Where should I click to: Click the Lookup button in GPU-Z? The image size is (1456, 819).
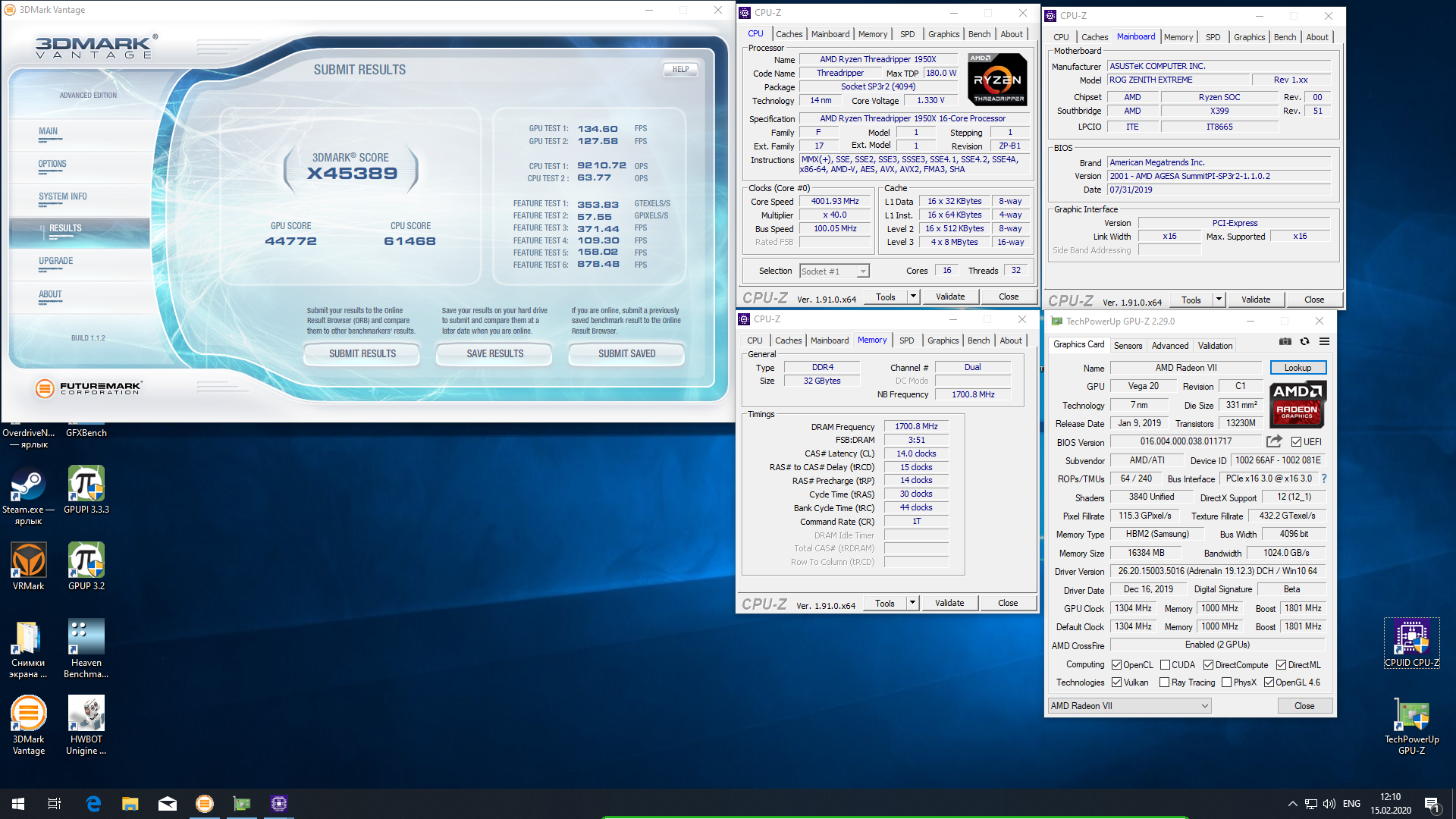tap(1298, 368)
